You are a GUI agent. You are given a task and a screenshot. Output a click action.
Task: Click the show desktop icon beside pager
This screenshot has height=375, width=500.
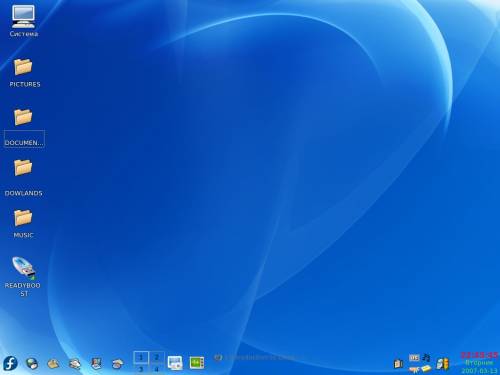(x=175, y=363)
